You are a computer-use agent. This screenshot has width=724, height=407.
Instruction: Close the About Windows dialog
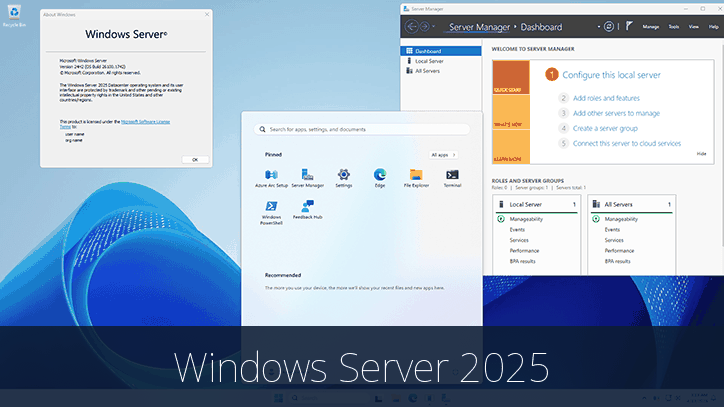207,14
